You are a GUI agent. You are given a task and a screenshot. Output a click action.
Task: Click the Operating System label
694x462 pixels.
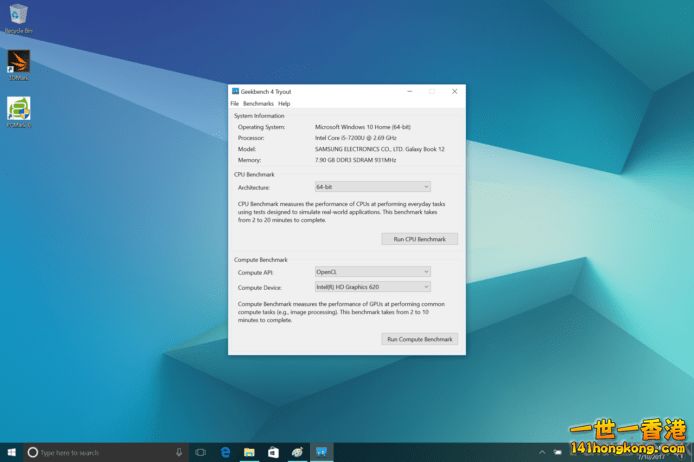261,127
